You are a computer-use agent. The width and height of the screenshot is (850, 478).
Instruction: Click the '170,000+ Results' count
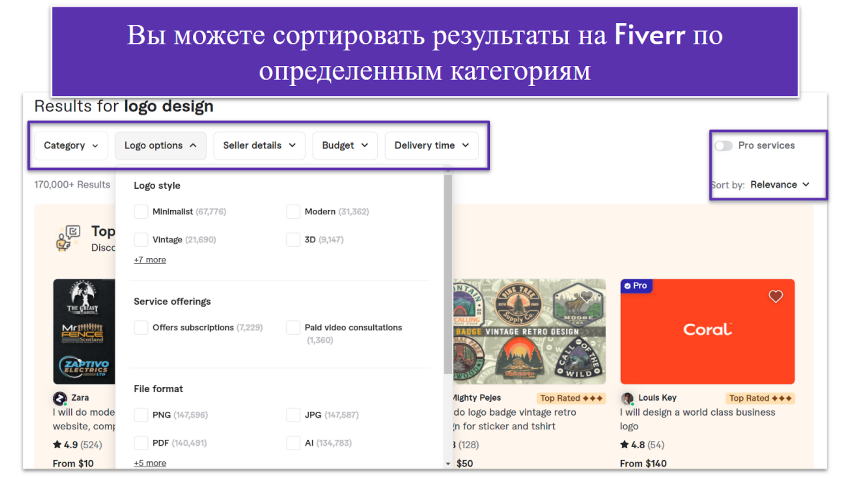pos(72,185)
